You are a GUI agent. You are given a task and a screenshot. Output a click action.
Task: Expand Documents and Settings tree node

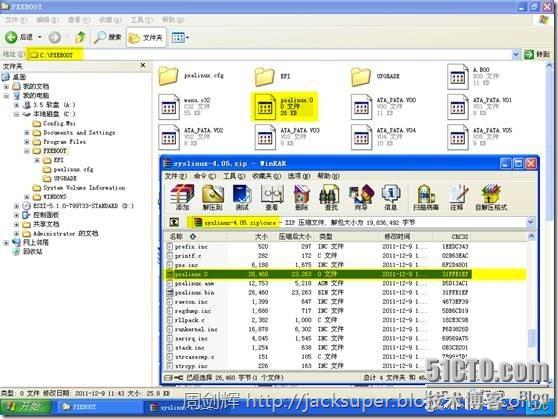click(27, 132)
